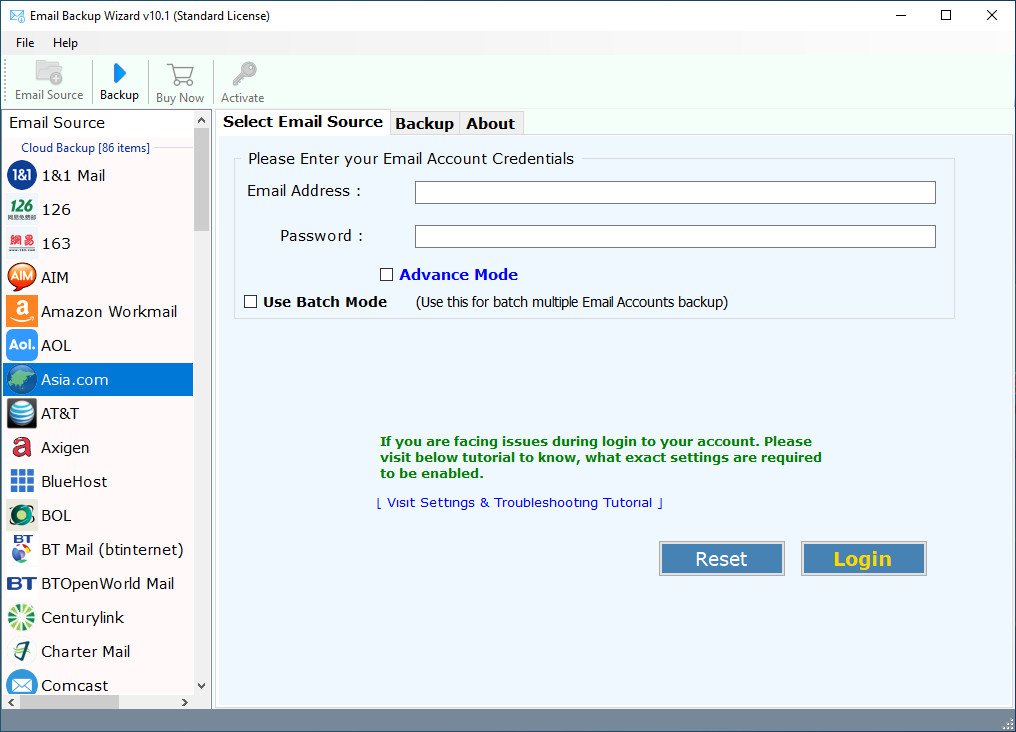The height and width of the screenshot is (732, 1016).
Task: Open the Settings & Troubleshooting Tutorial link
Action: point(519,503)
